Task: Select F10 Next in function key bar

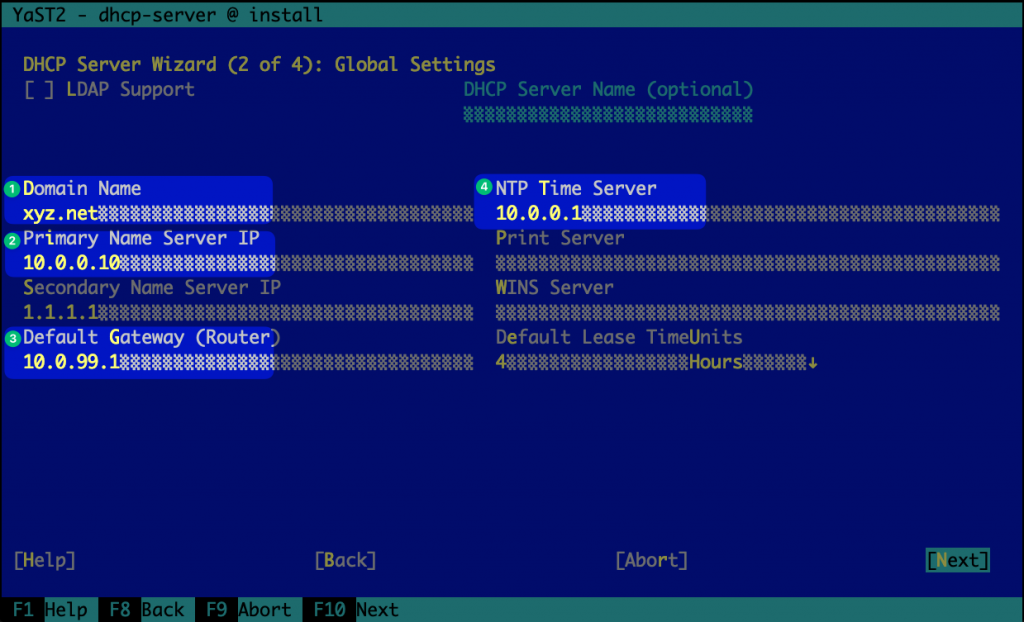Action: click(356, 610)
